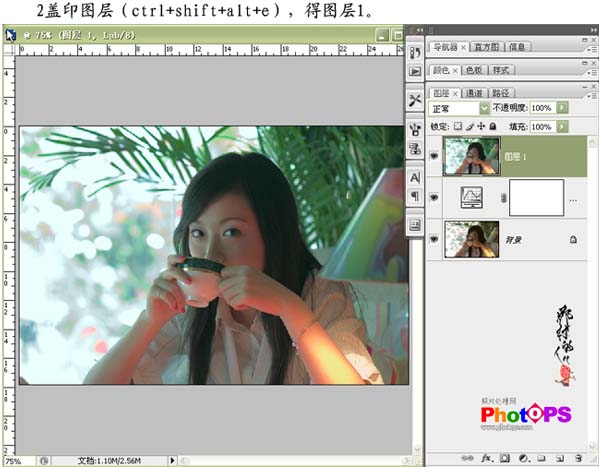The height and width of the screenshot is (467, 599).
Task: Toggle lock position
Action: [x=481, y=126]
